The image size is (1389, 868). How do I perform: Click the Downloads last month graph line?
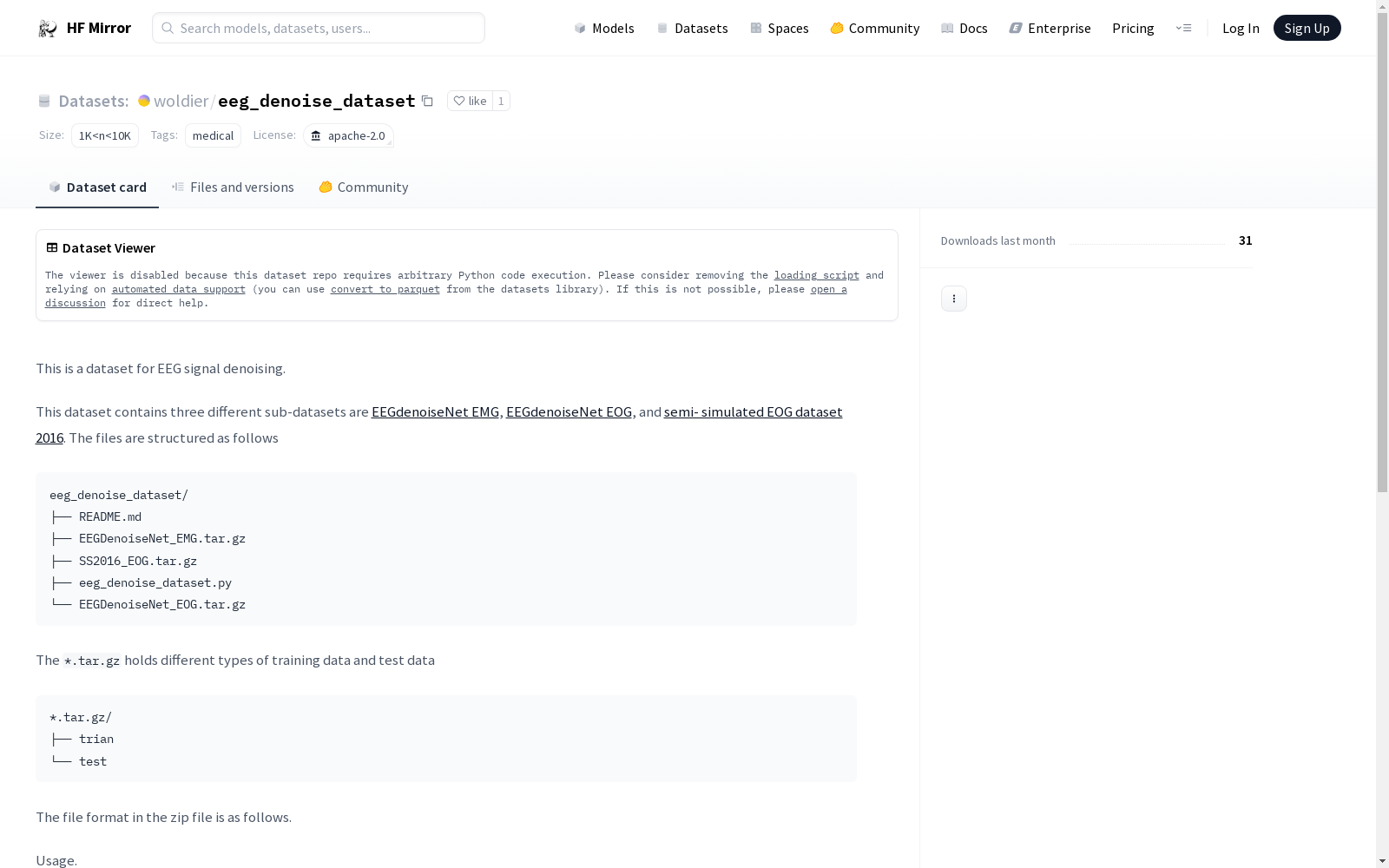[1147, 242]
